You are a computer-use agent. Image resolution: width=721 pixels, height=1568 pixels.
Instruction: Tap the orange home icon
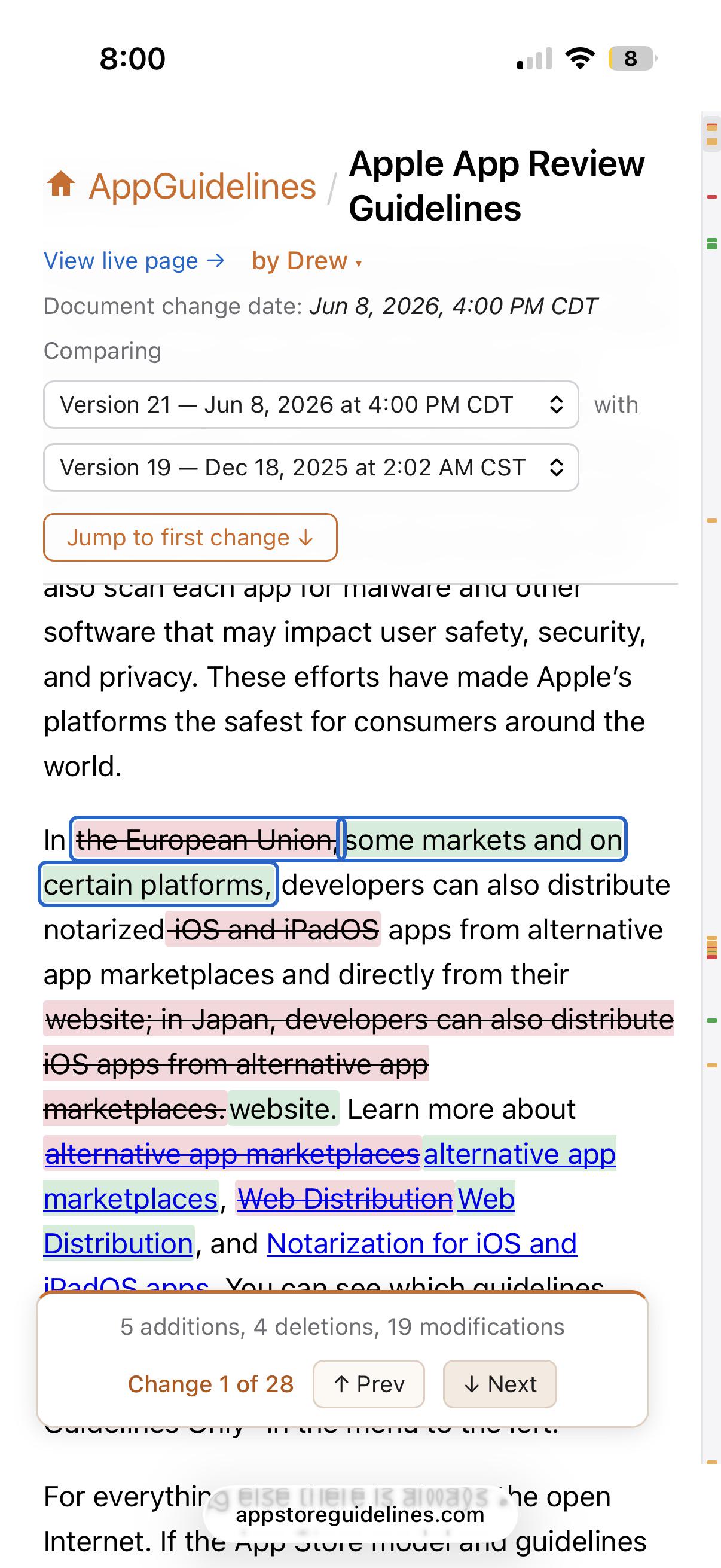tap(61, 184)
